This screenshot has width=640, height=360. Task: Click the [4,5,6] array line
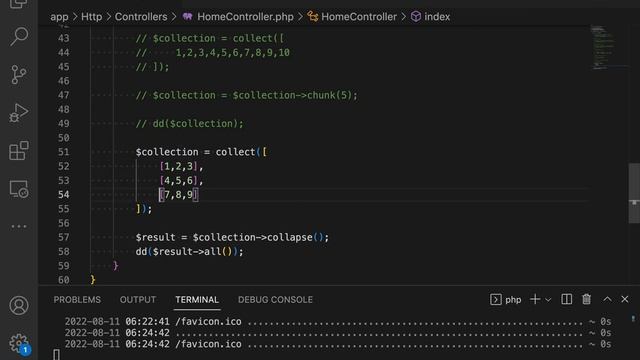[181, 180]
